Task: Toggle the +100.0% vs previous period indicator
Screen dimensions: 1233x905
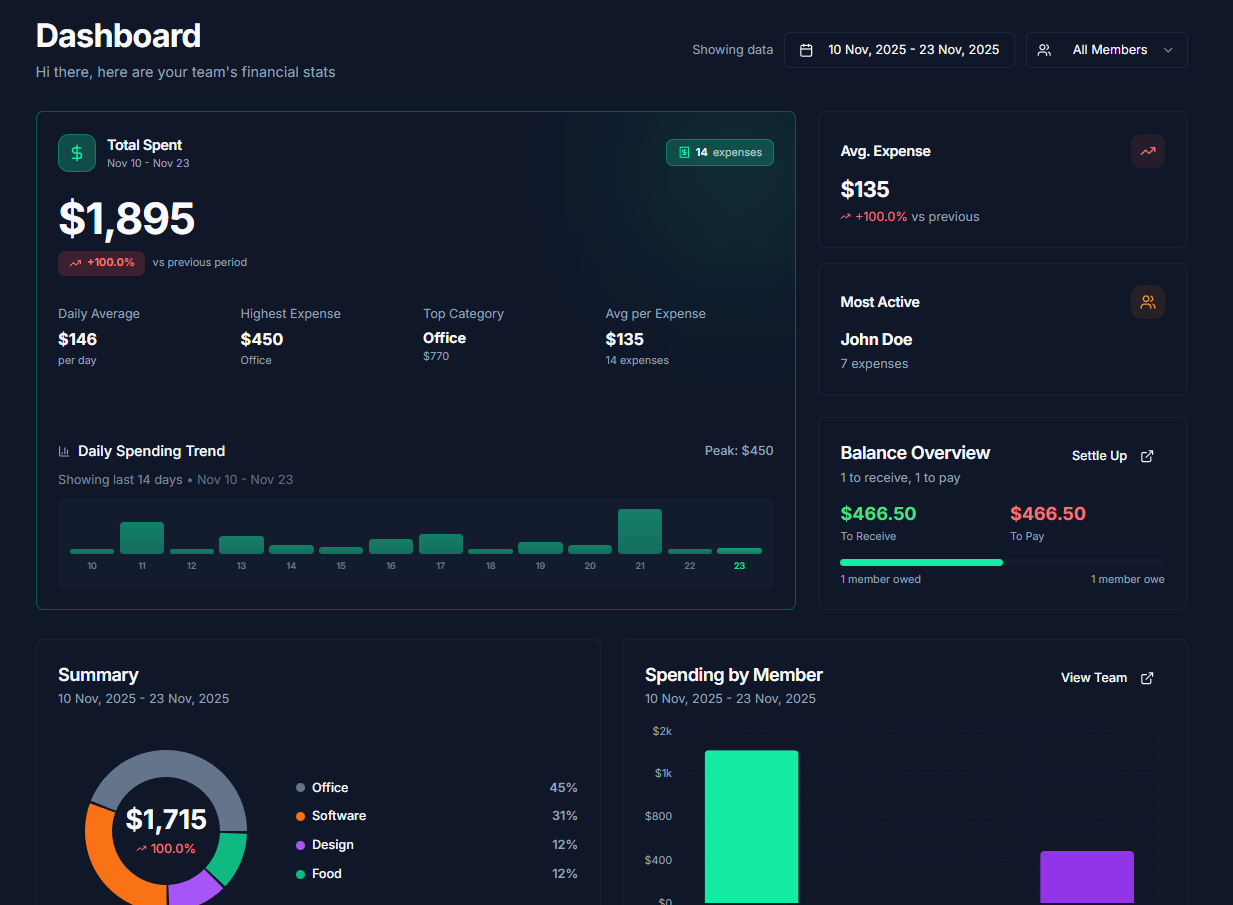Action: pos(101,262)
